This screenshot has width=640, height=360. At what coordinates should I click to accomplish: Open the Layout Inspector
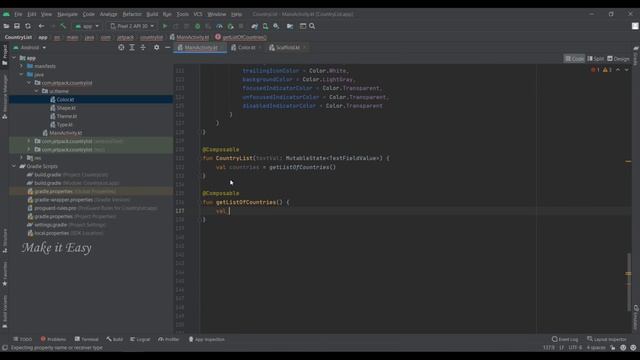(x=607, y=339)
